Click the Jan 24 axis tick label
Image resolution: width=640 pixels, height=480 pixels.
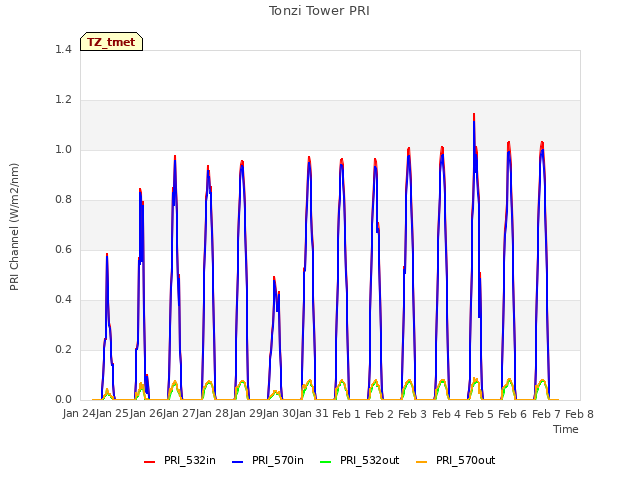[x=79, y=414]
